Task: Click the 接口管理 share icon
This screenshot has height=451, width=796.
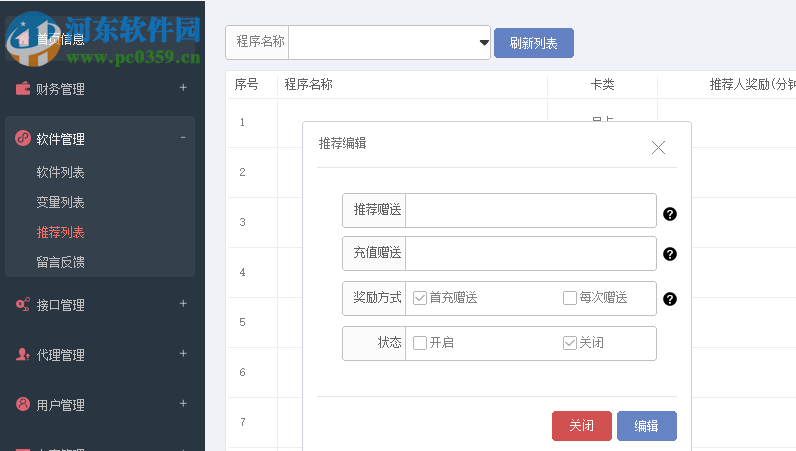Action: (x=23, y=304)
